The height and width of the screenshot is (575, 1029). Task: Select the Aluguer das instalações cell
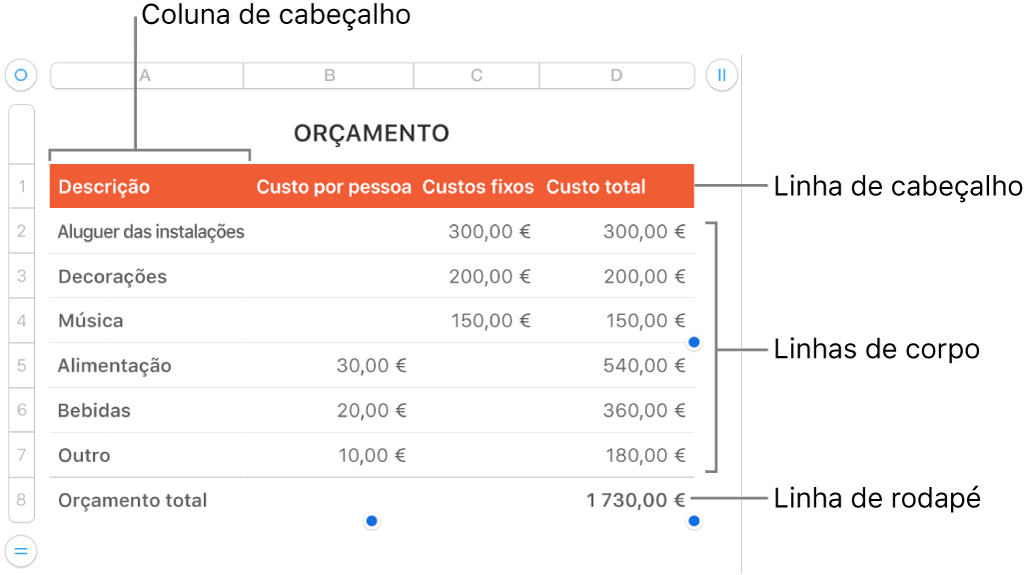(150, 232)
